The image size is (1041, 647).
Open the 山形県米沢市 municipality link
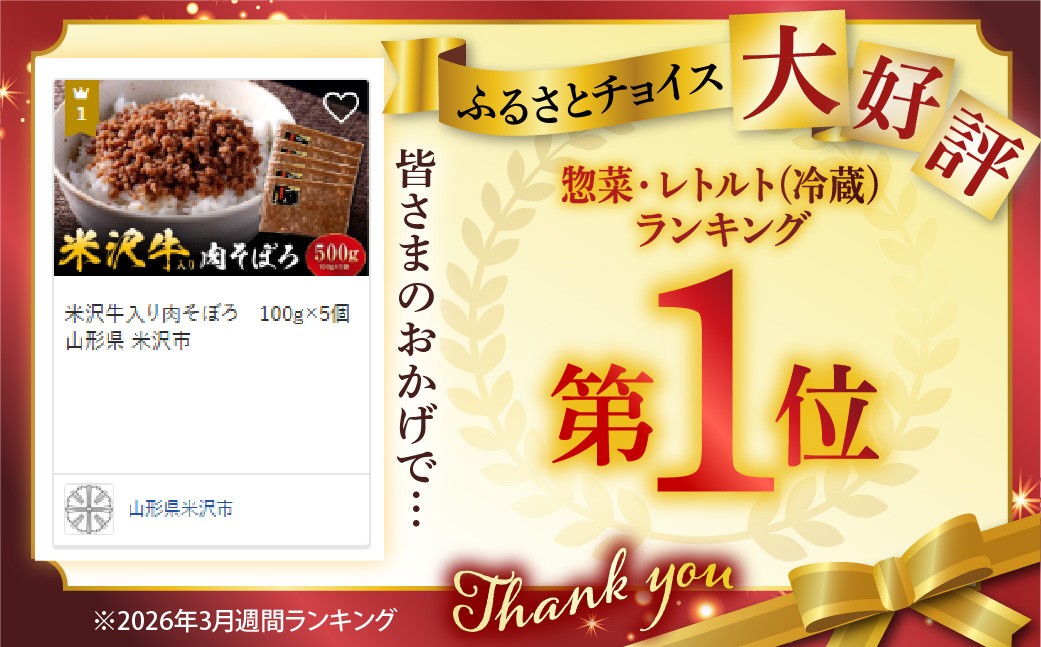click(181, 509)
